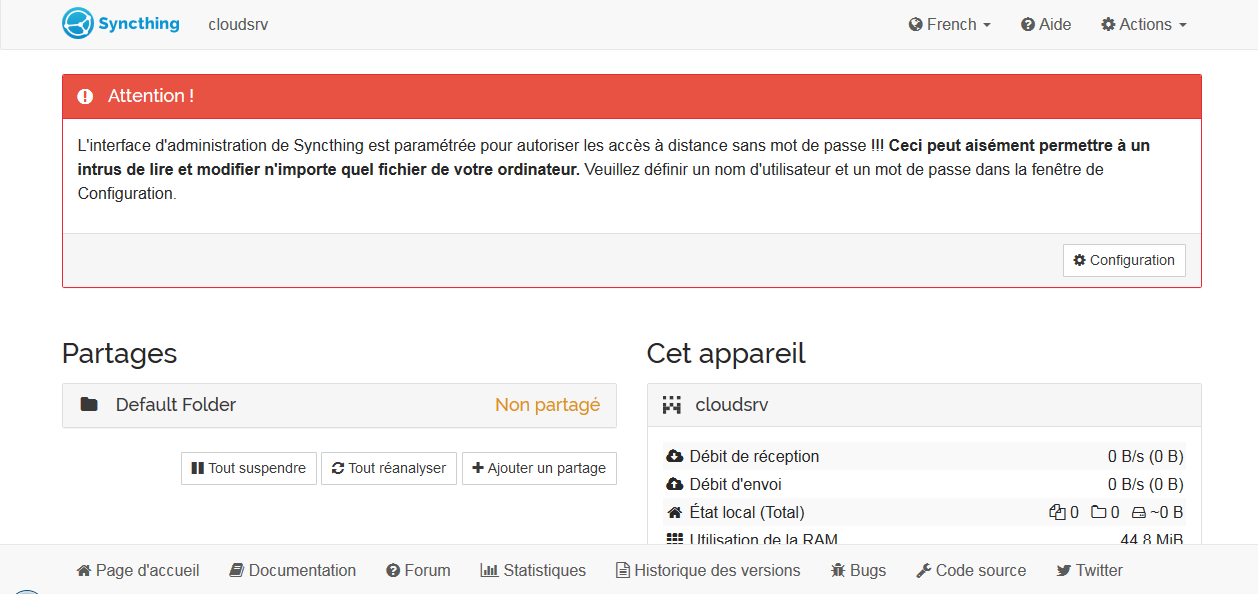Open the Actions dropdown menu
The width and height of the screenshot is (1258, 594).
tap(1144, 25)
